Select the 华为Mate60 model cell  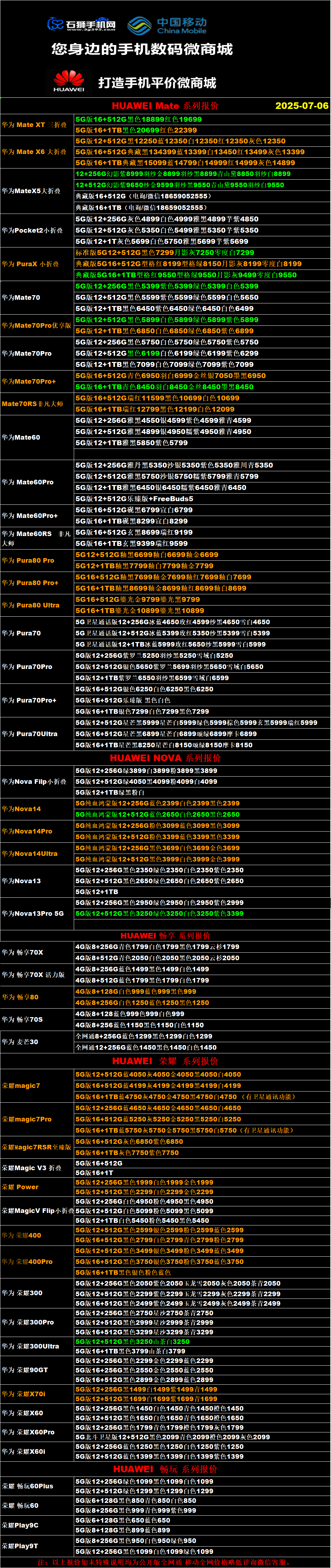pos(37,437)
